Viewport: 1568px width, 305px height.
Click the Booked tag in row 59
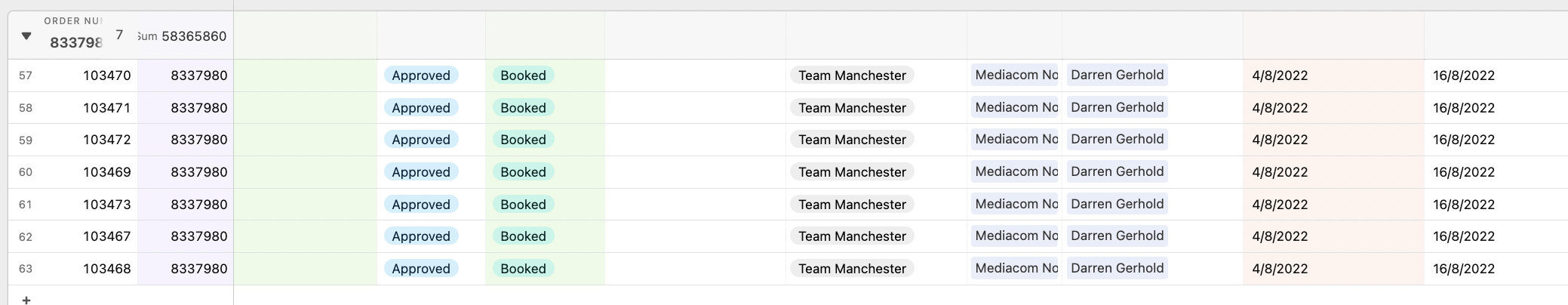(524, 140)
